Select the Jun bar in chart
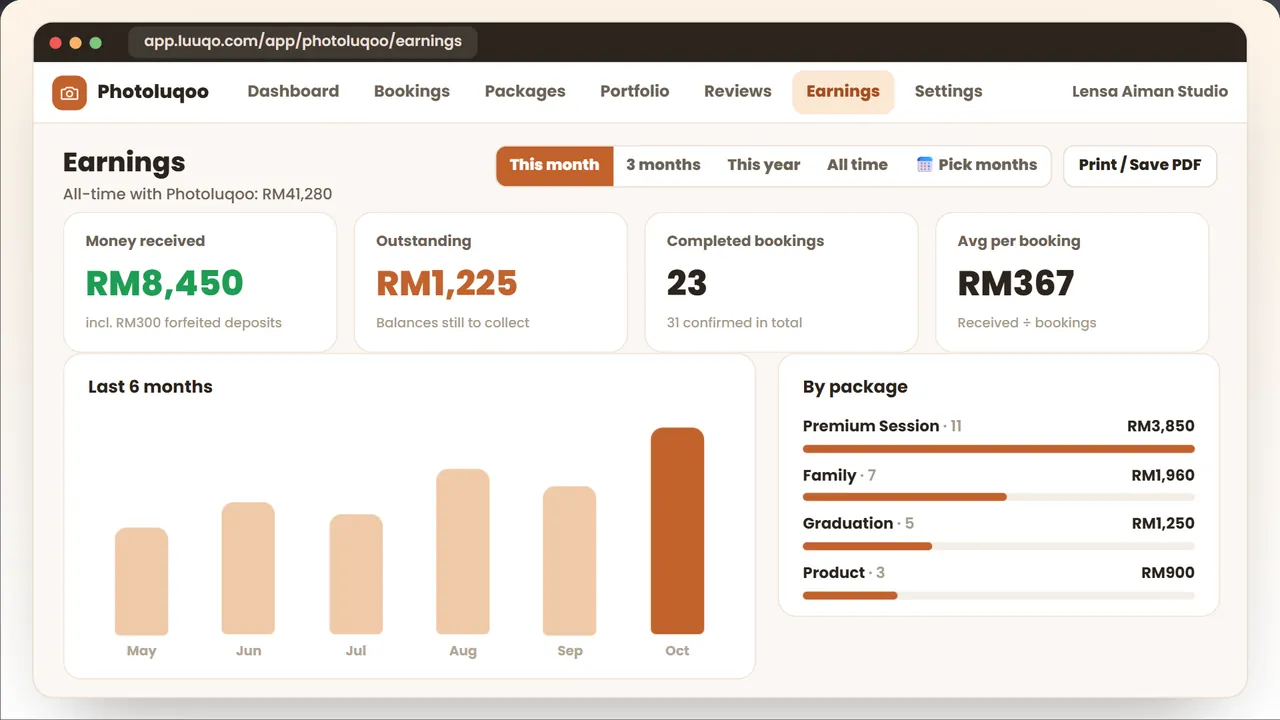 pos(249,568)
